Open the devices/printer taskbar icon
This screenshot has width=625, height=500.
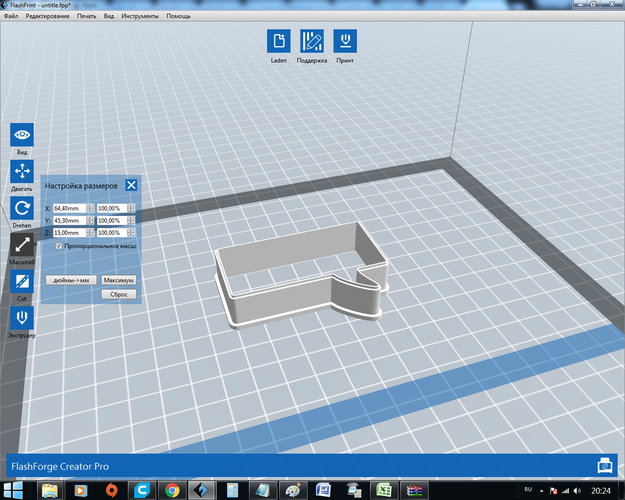[354, 490]
